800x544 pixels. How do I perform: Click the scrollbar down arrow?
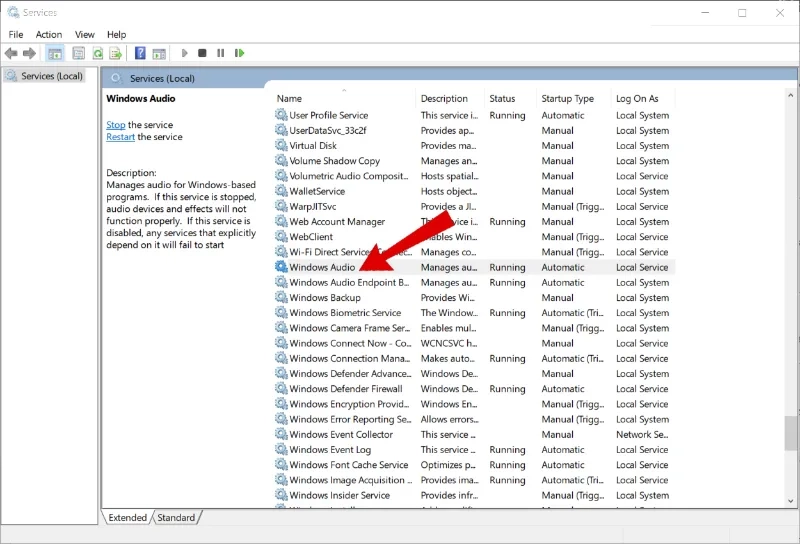coord(790,501)
